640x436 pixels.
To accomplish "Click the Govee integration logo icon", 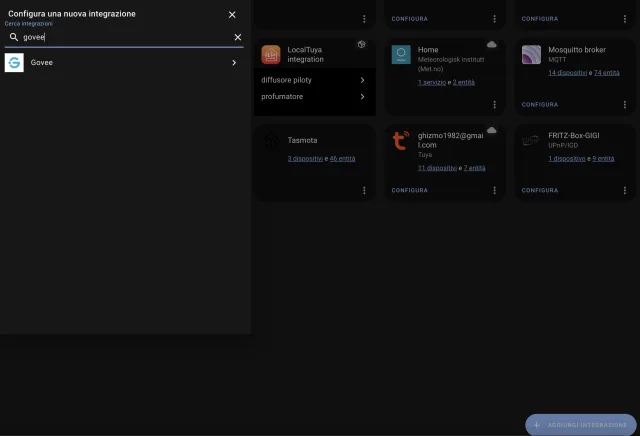I will [x=14, y=63].
